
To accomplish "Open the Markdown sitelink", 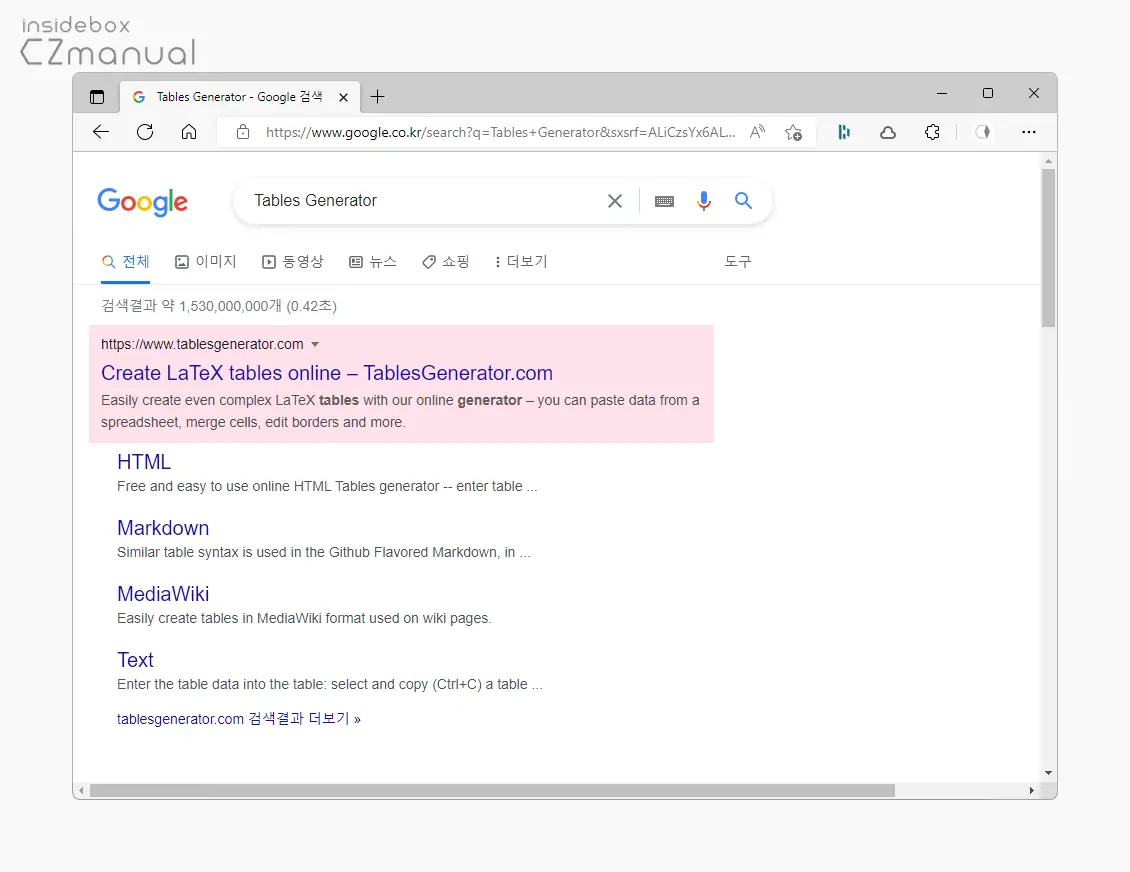I will tap(163, 528).
